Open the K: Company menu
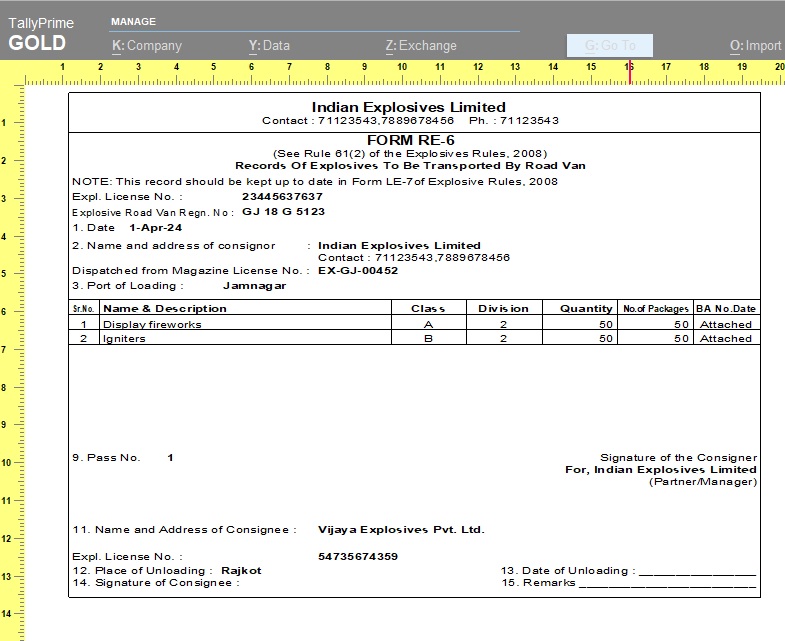 click(146, 45)
